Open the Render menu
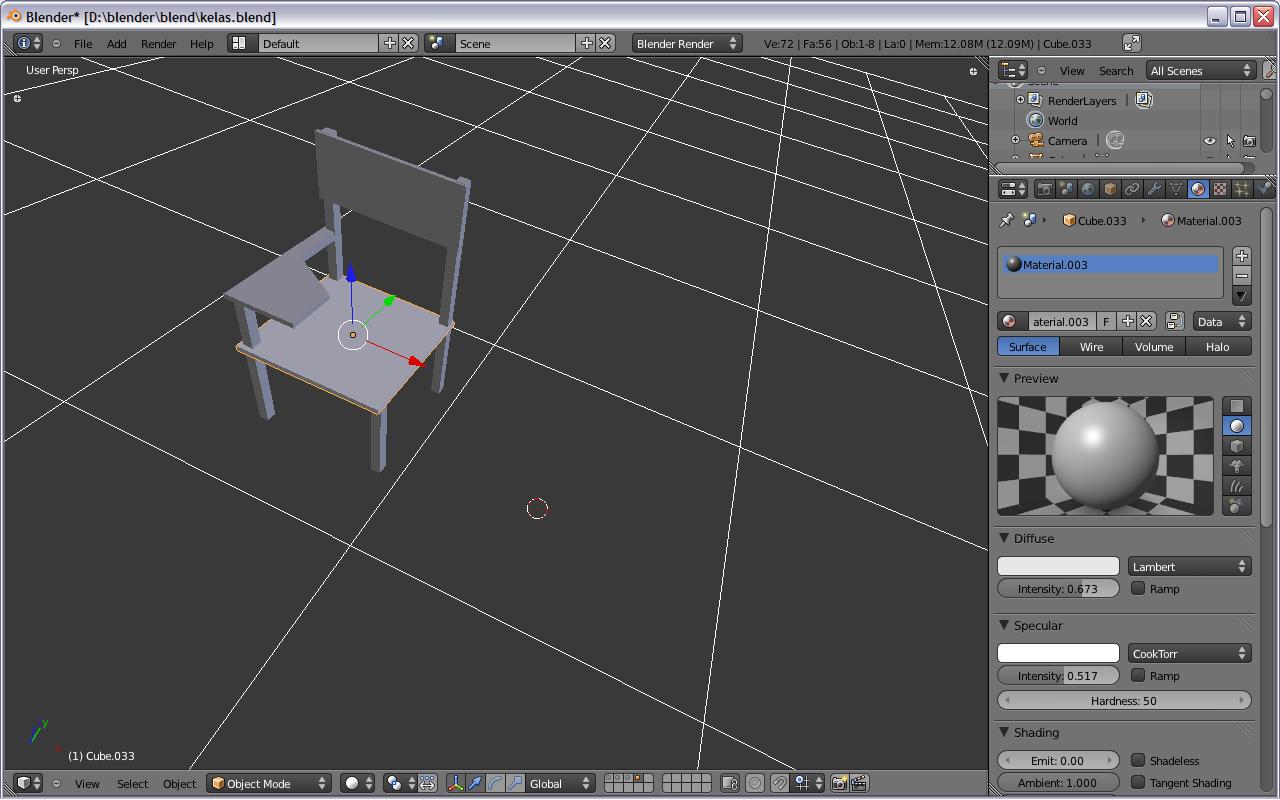This screenshot has height=800, width=1280. pyautogui.click(x=158, y=43)
